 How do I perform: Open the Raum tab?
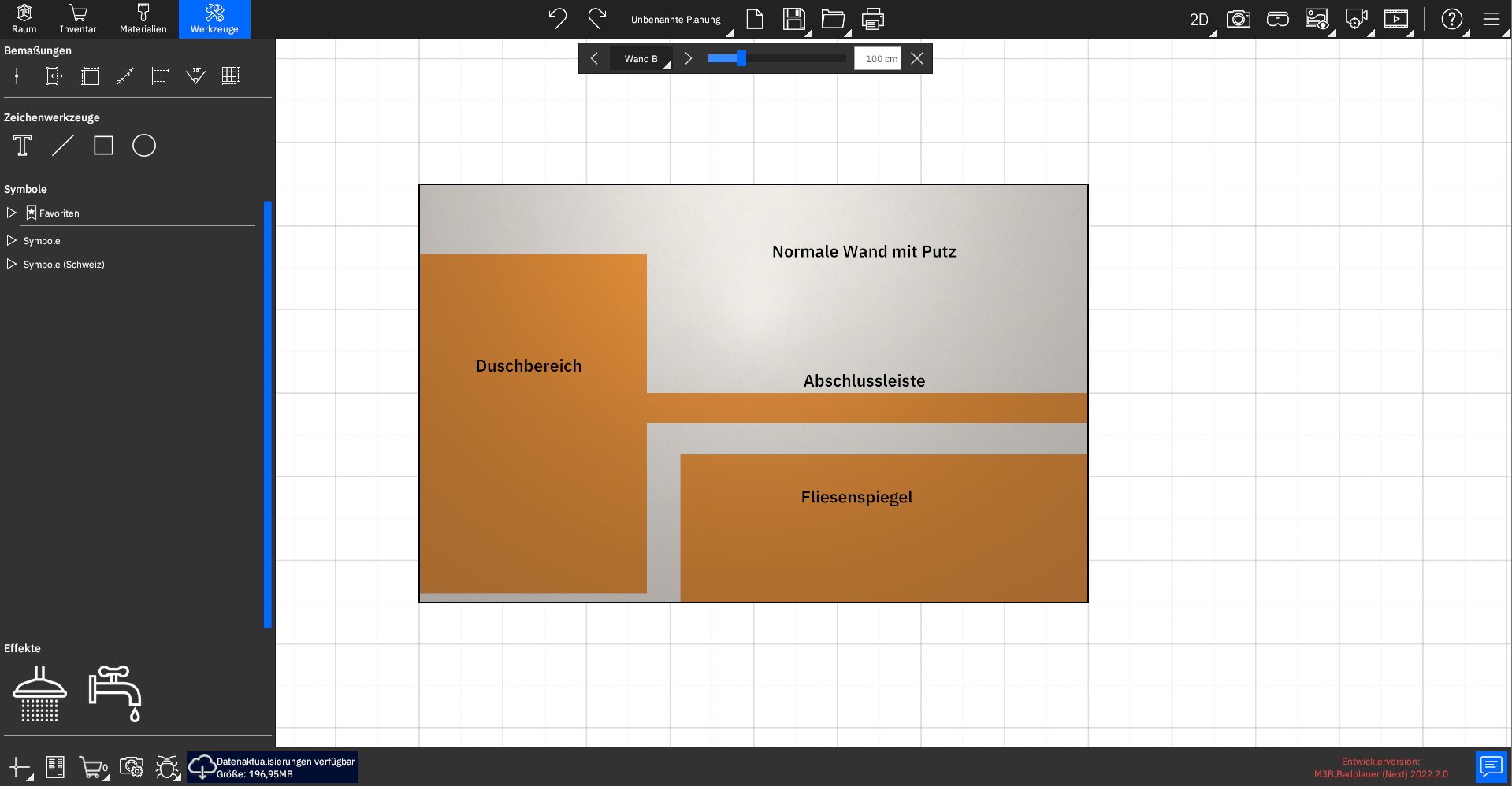coord(24,19)
